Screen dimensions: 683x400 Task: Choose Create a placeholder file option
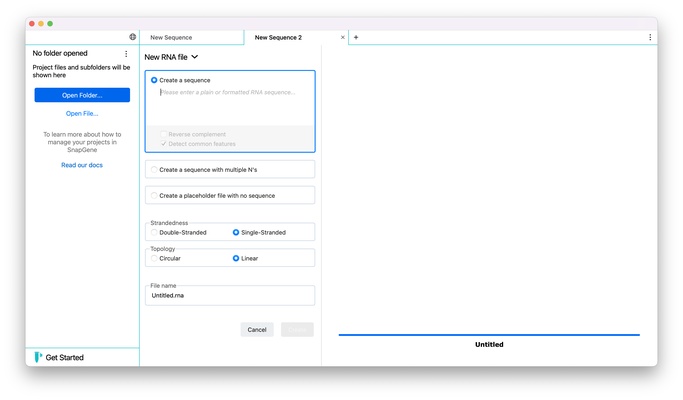(x=154, y=196)
